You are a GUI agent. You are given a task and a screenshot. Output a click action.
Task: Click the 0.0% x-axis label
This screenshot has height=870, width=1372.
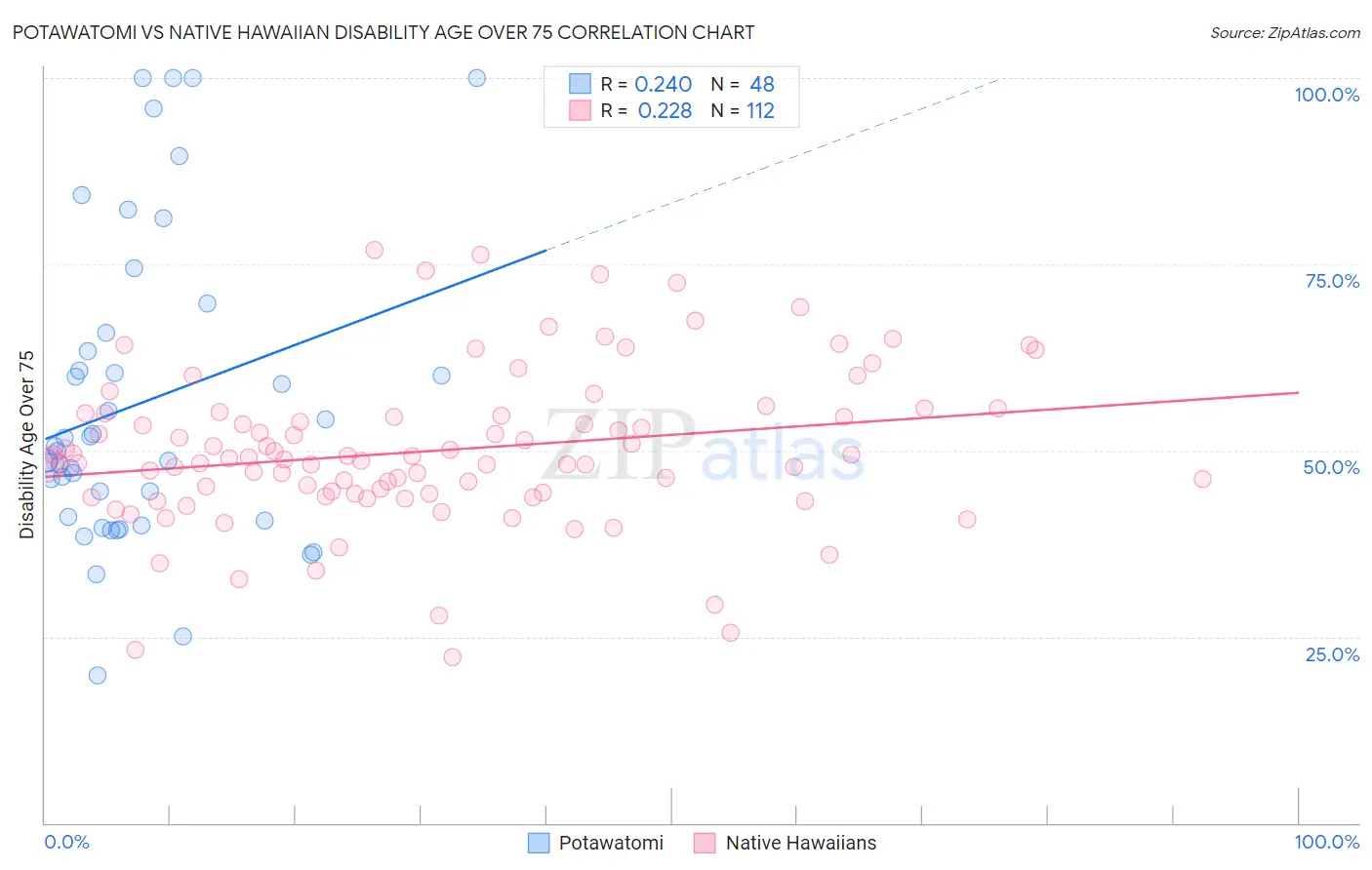tap(66, 842)
